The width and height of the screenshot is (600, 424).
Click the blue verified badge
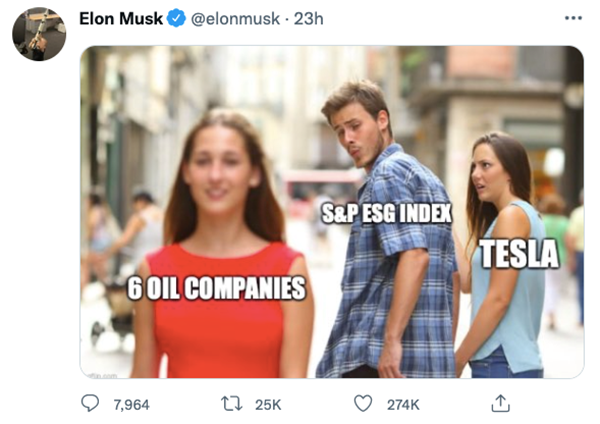[176, 19]
